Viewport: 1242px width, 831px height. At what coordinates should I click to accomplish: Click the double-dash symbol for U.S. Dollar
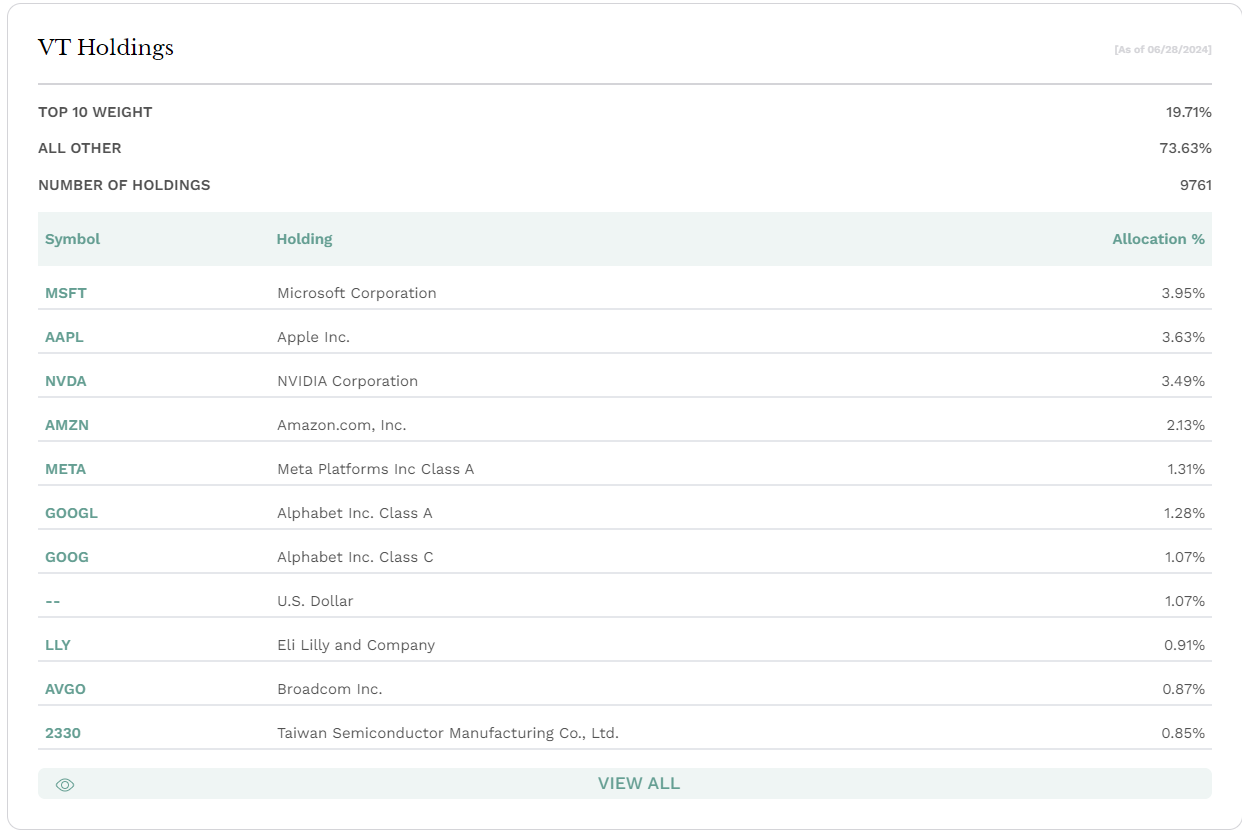coord(53,601)
